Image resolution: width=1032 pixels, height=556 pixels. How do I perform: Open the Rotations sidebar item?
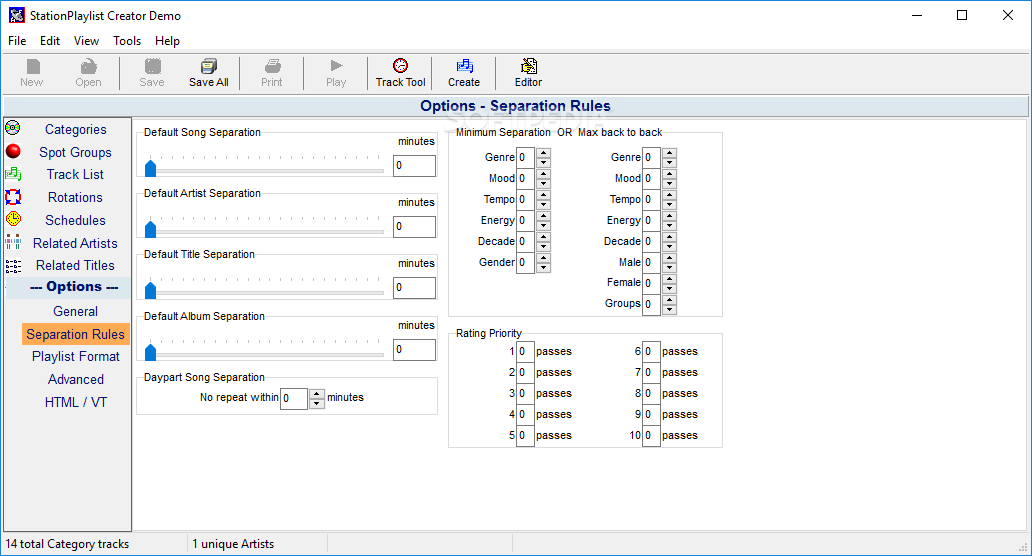tap(75, 197)
